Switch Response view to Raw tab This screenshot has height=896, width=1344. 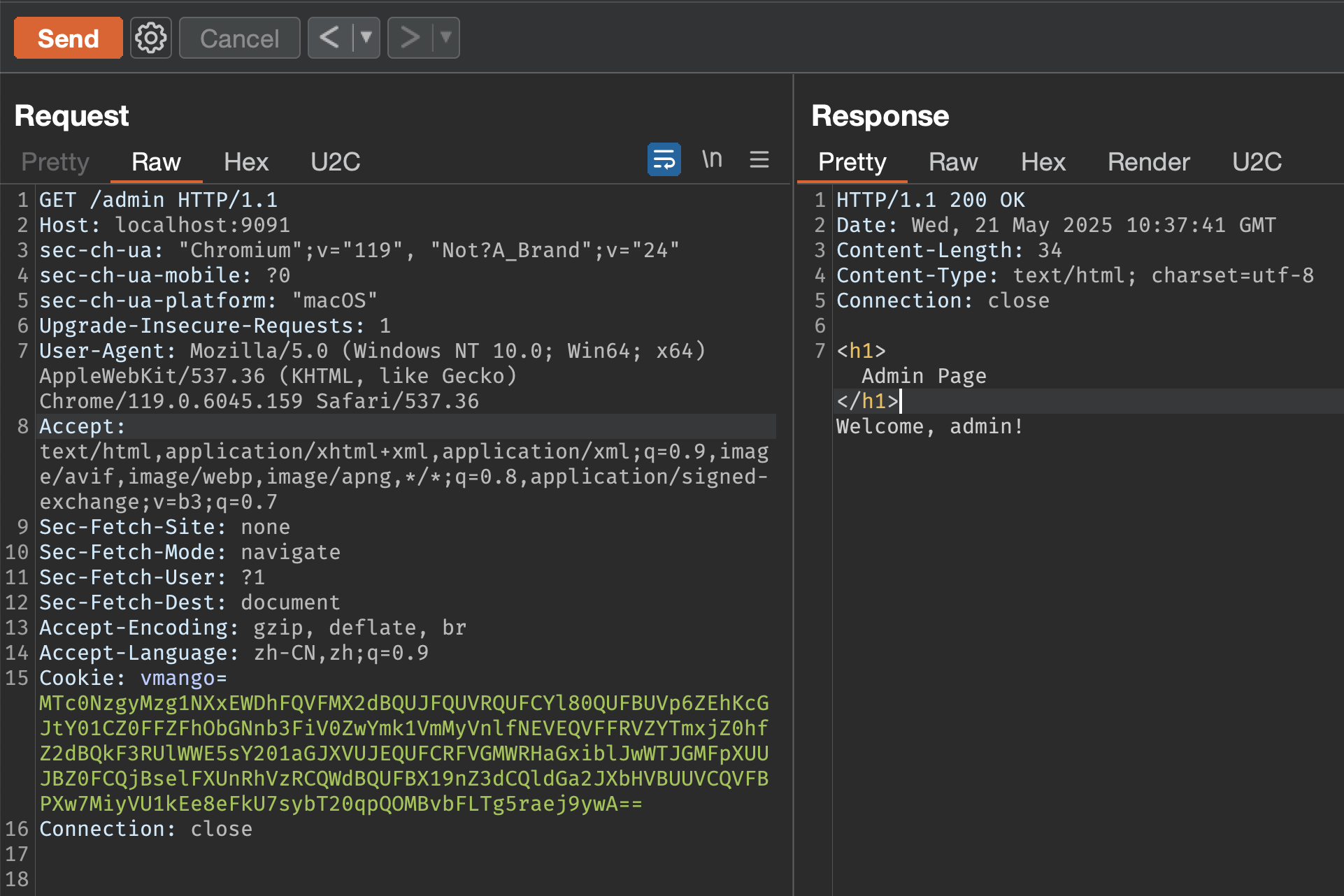[x=953, y=162]
